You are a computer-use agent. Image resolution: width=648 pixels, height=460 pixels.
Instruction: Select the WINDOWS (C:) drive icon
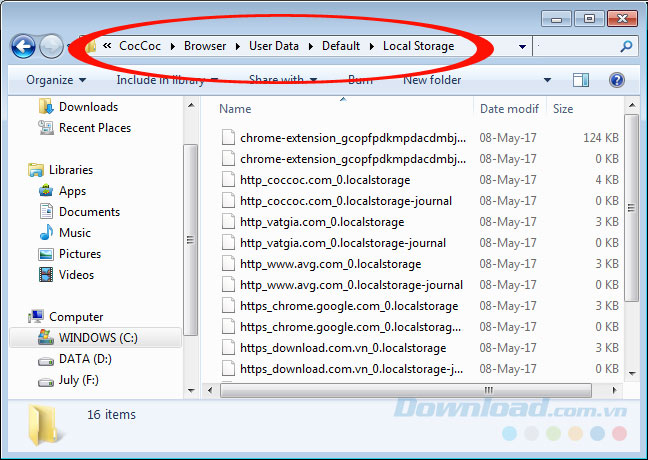[46, 337]
